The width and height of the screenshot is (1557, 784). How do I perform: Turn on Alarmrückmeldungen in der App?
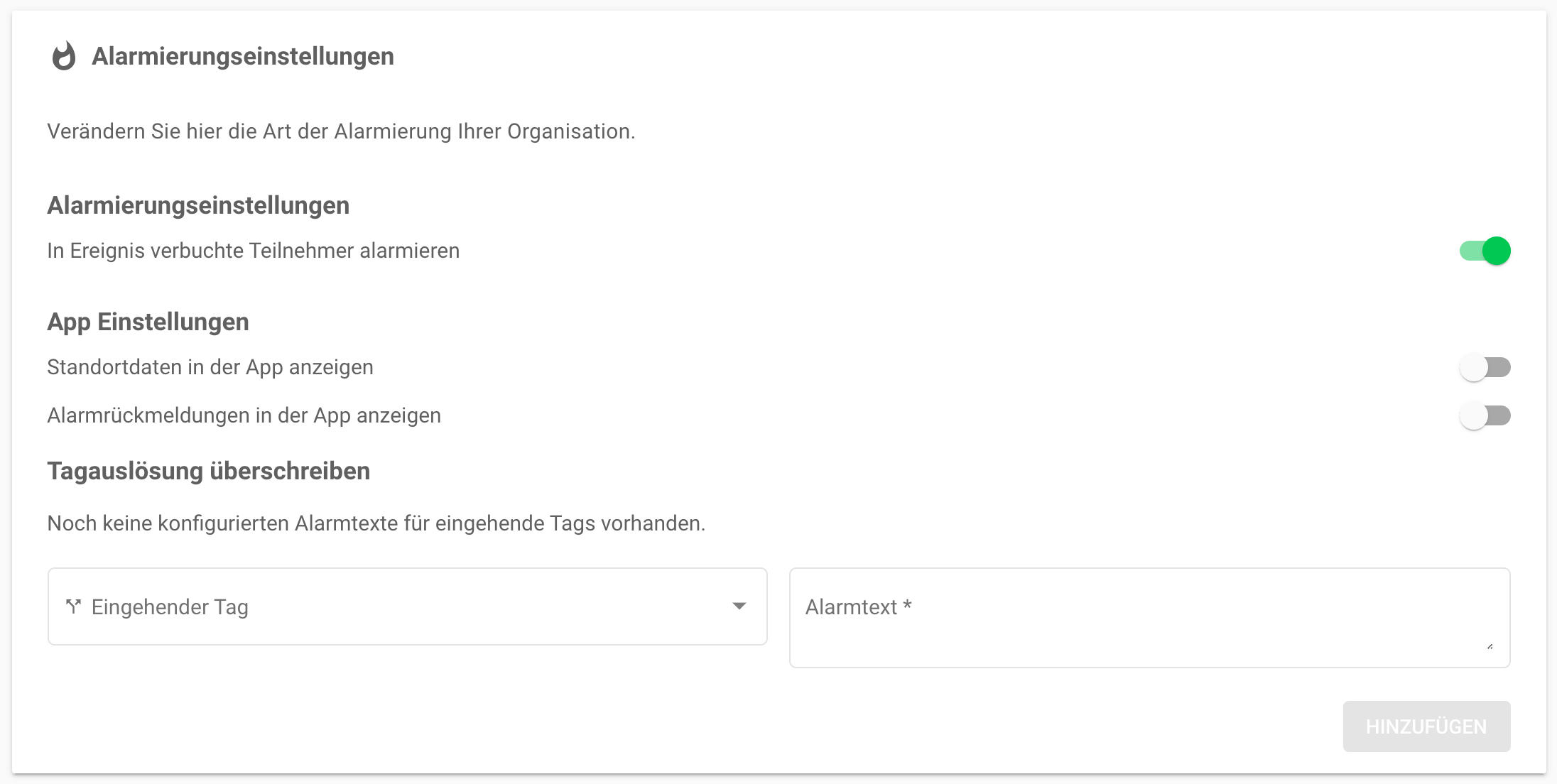pyautogui.click(x=1485, y=415)
